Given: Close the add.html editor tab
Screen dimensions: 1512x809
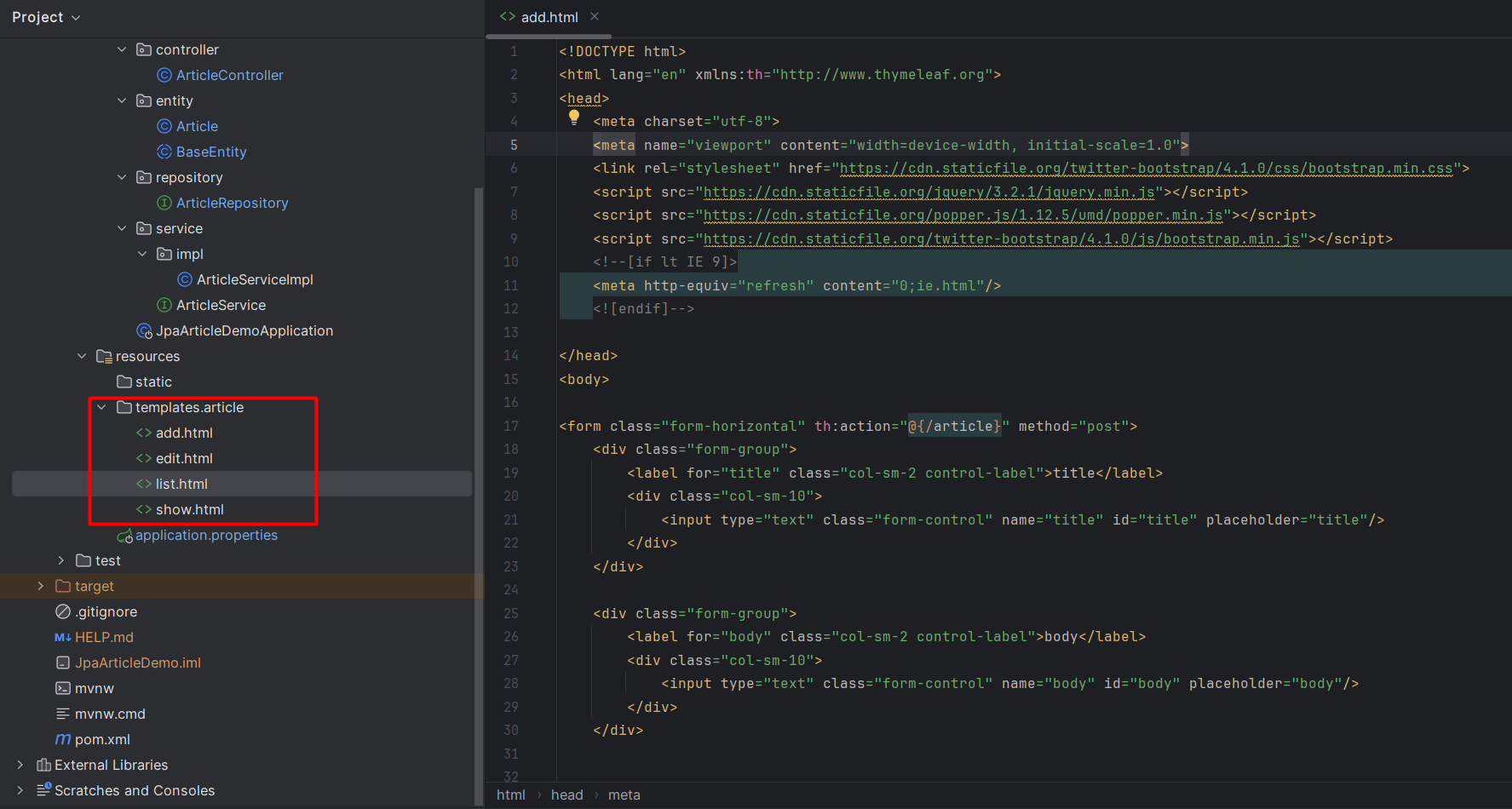Looking at the screenshot, I should 595,16.
